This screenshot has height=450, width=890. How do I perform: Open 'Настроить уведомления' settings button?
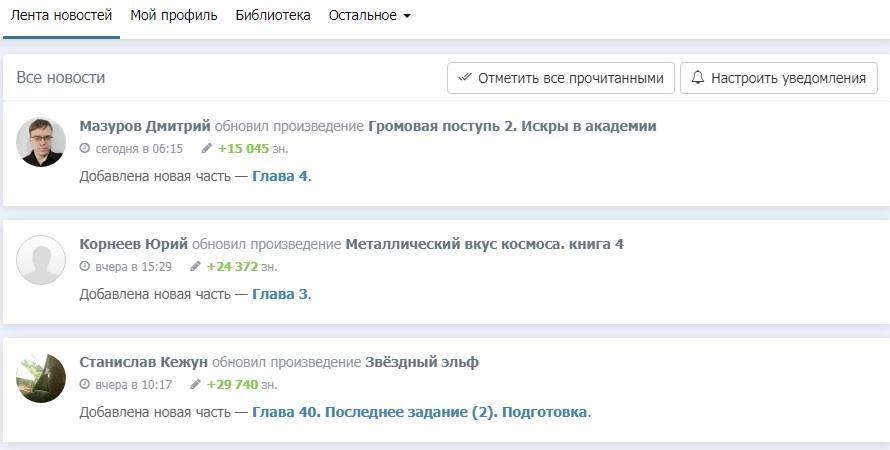pos(778,78)
